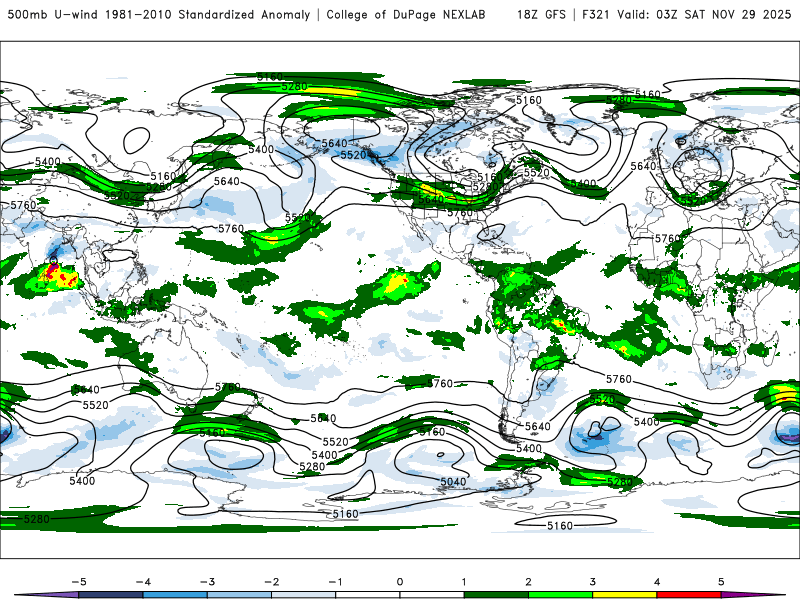
Task: Click the light blue -3 to -2 colorbar segment
Action: (x=239, y=595)
